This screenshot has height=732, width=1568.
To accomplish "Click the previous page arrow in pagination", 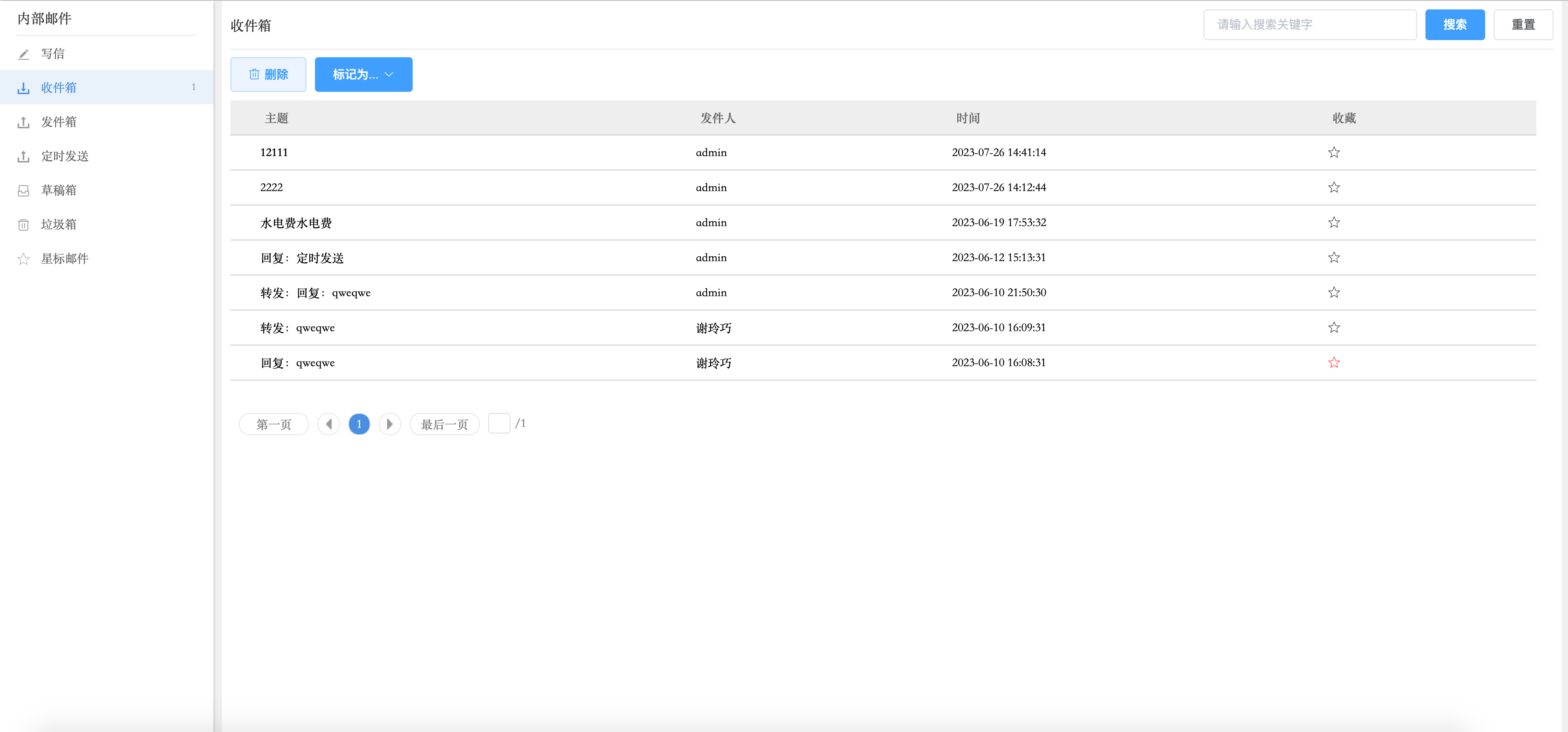I will (329, 424).
